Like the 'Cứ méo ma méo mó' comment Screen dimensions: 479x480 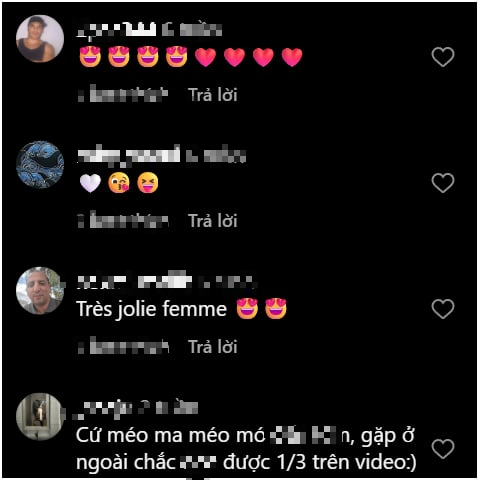(x=443, y=449)
